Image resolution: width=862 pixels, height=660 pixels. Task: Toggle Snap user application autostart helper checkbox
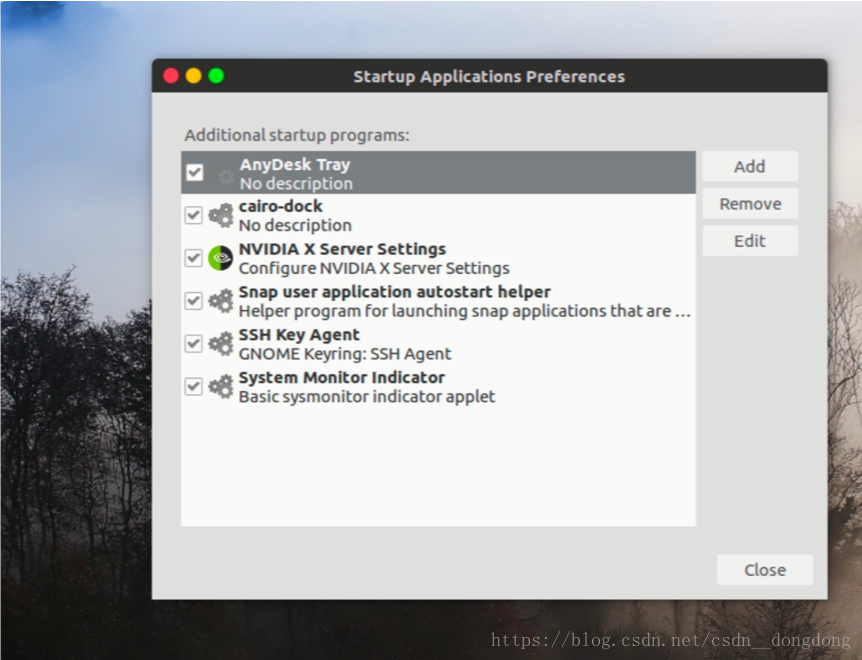(x=194, y=301)
